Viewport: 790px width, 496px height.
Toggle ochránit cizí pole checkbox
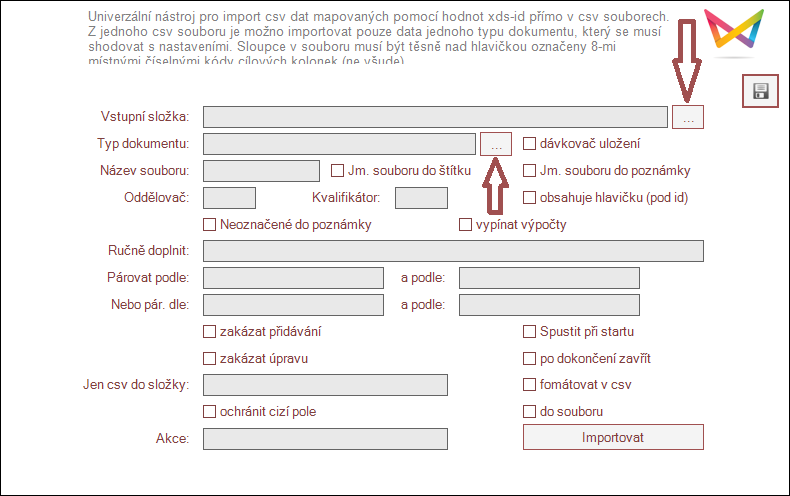point(210,411)
